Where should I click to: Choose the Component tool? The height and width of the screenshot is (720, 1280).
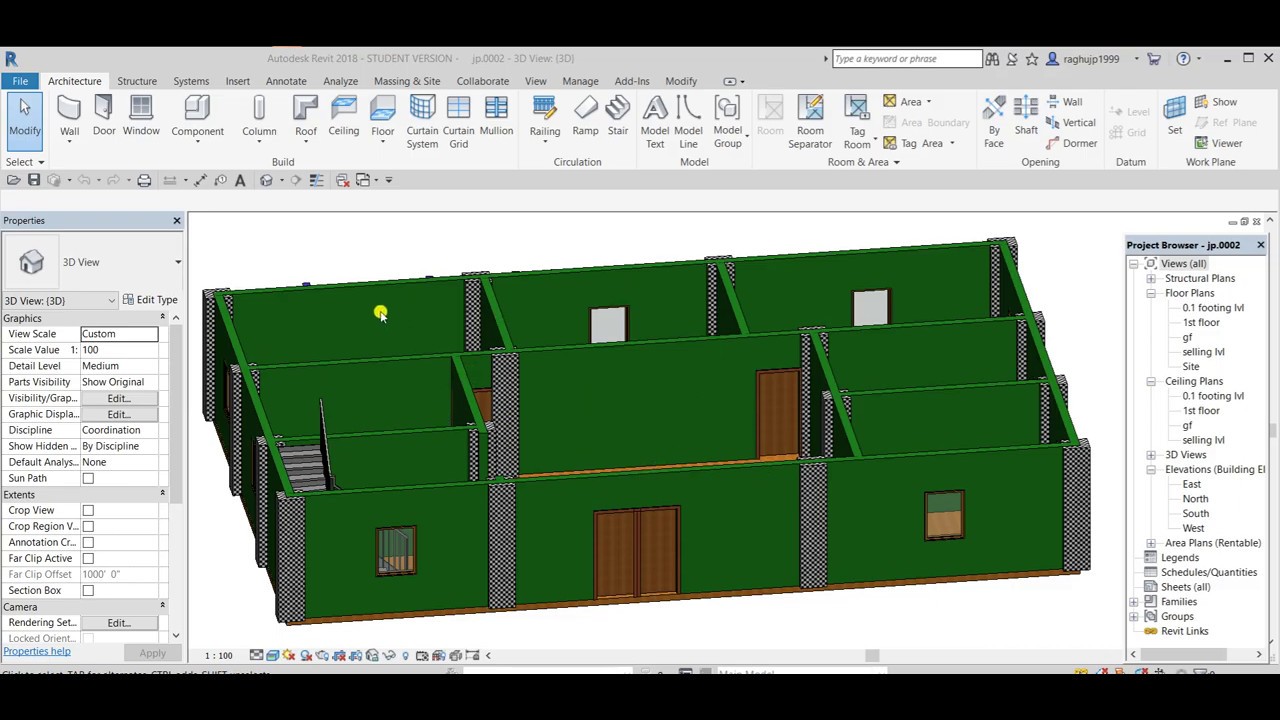(197, 117)
